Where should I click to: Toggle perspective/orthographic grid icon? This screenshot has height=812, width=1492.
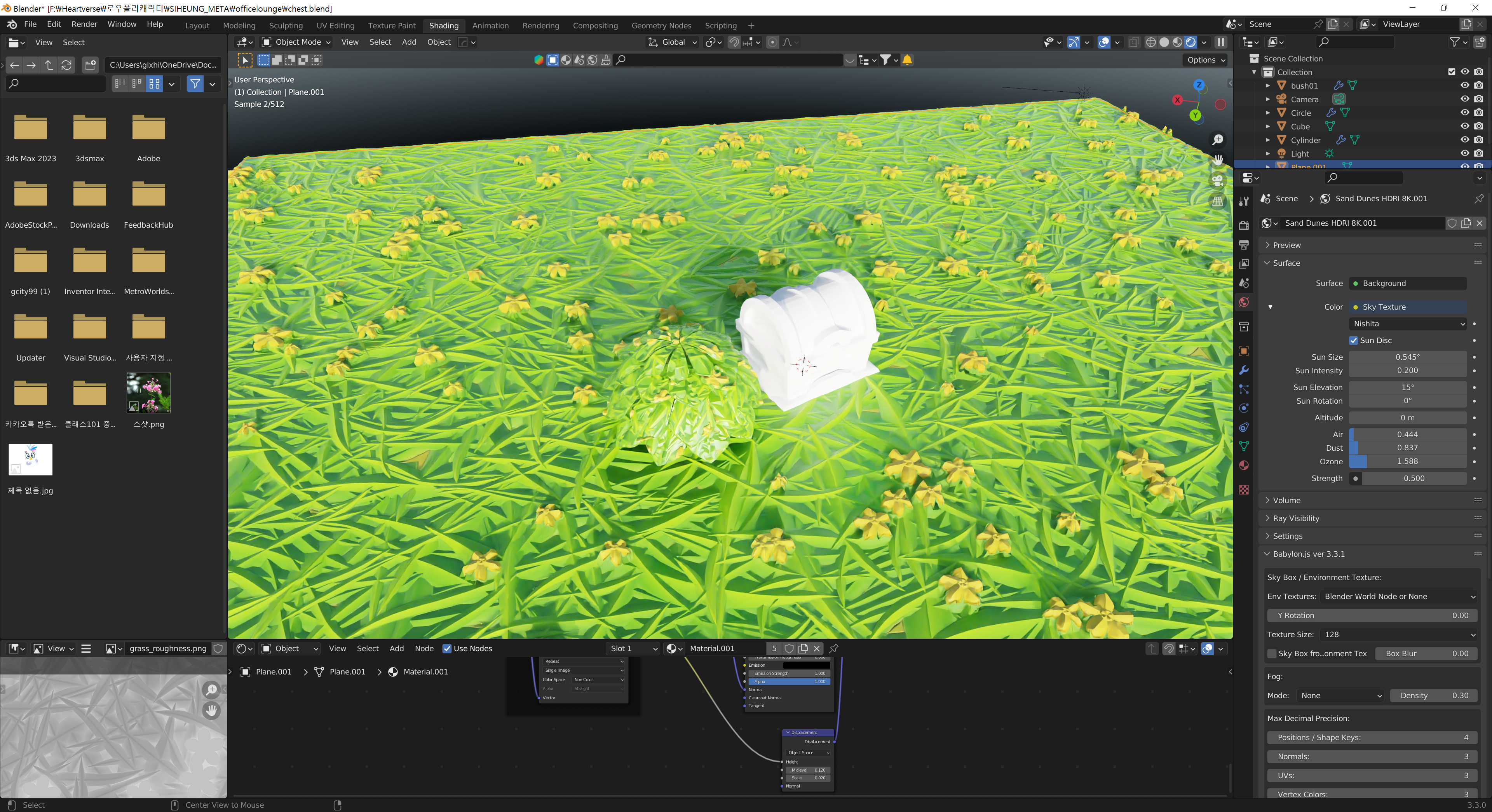pos(1217,202)
